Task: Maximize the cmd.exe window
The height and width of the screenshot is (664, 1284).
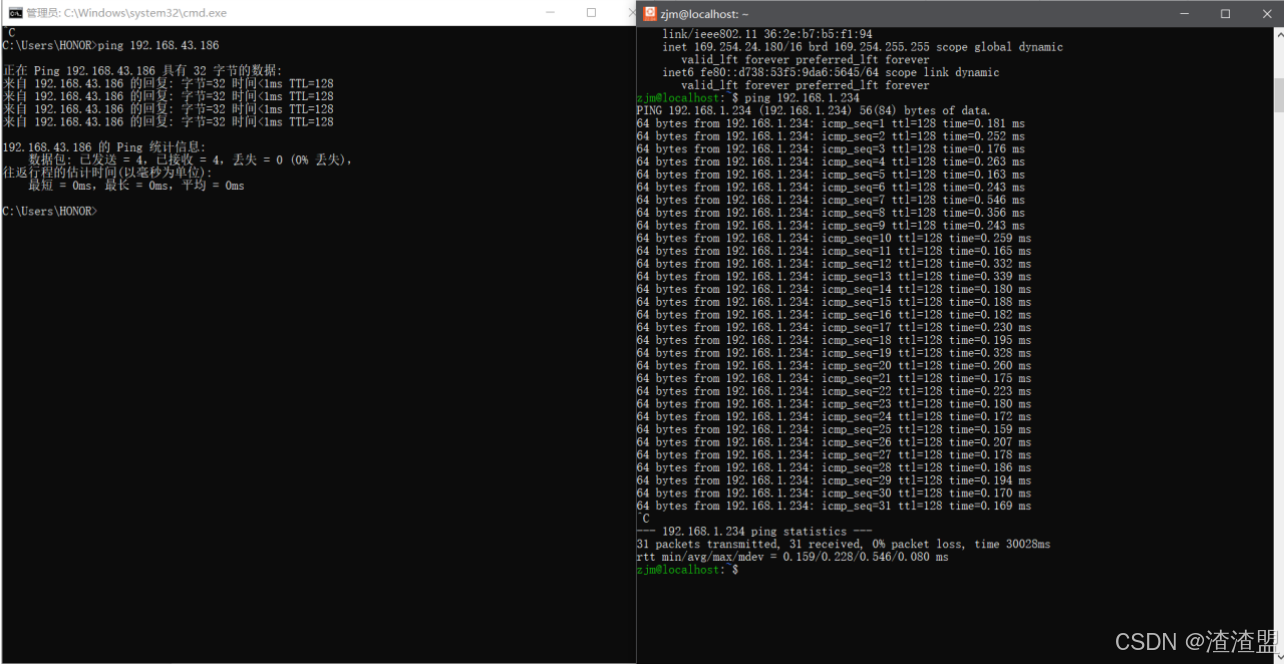Action: pos(591,13)
